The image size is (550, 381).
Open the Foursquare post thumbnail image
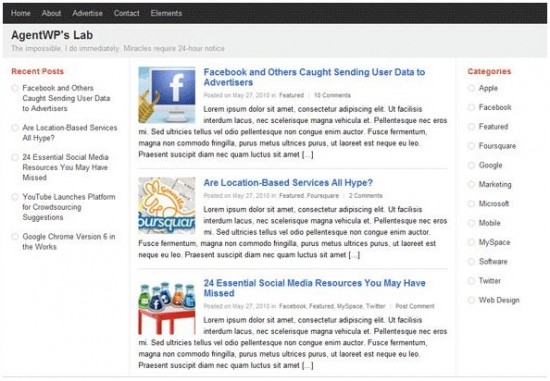pyautogui.click(x=167, y=206)
